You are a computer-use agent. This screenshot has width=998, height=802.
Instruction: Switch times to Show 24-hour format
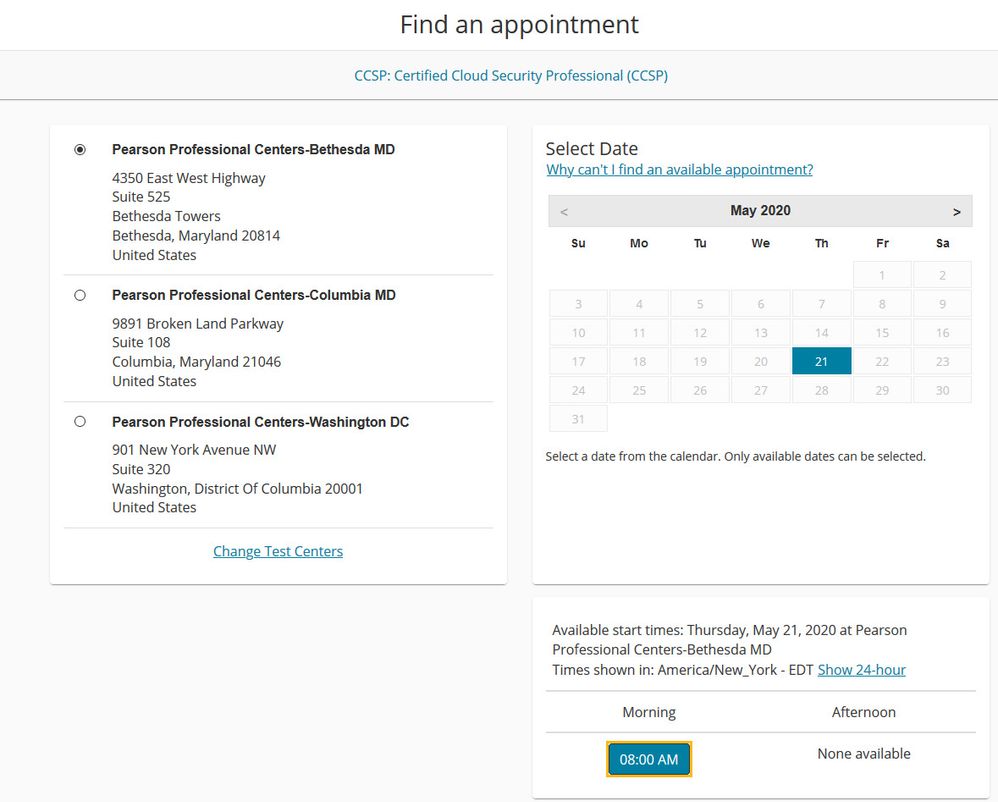click(861, 670)
